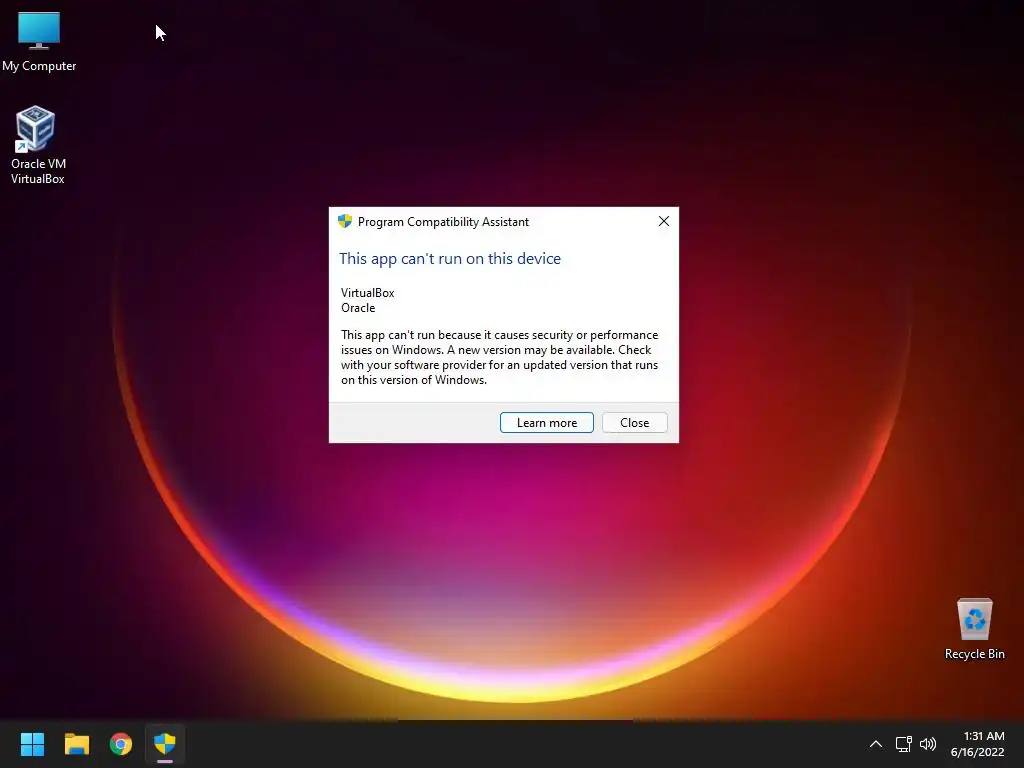Click the 'Oracle' publisher text
This screenshot has height=768, width=1024.
(x=358, y=308)
